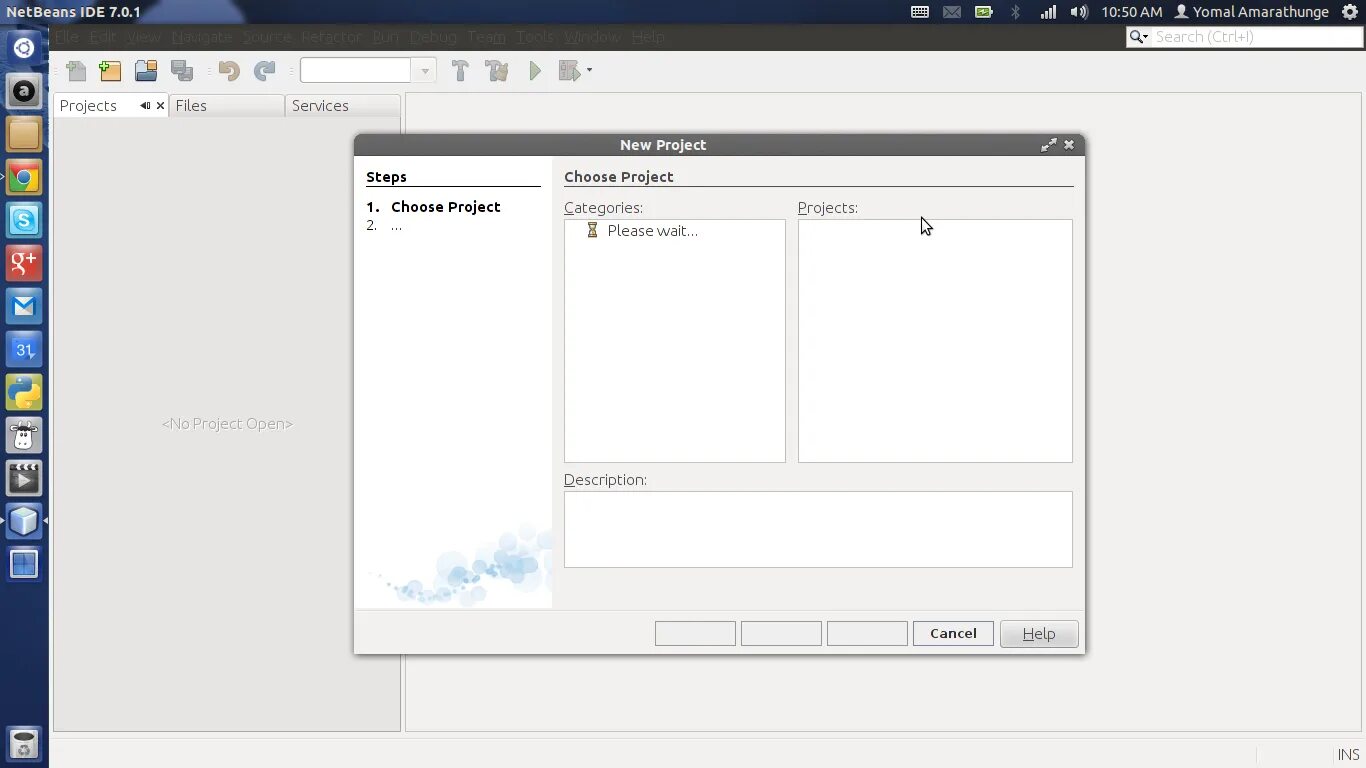This screenshot has height=768, width=1366.
Task: Click the NetBeans cube launcher icon
Action: click(x=24, y=521)
